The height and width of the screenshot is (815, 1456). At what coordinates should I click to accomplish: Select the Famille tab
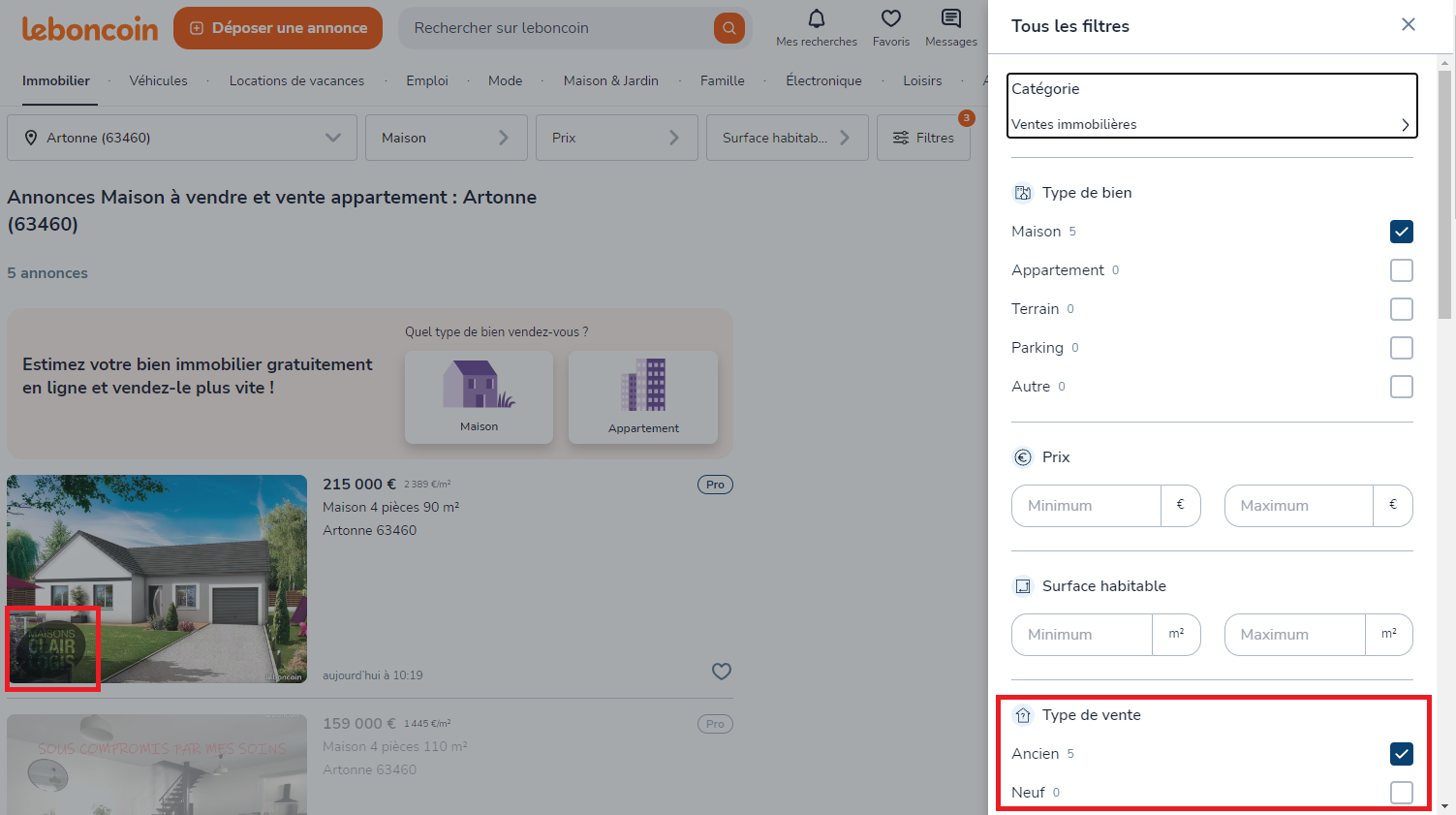coord(723,81)
